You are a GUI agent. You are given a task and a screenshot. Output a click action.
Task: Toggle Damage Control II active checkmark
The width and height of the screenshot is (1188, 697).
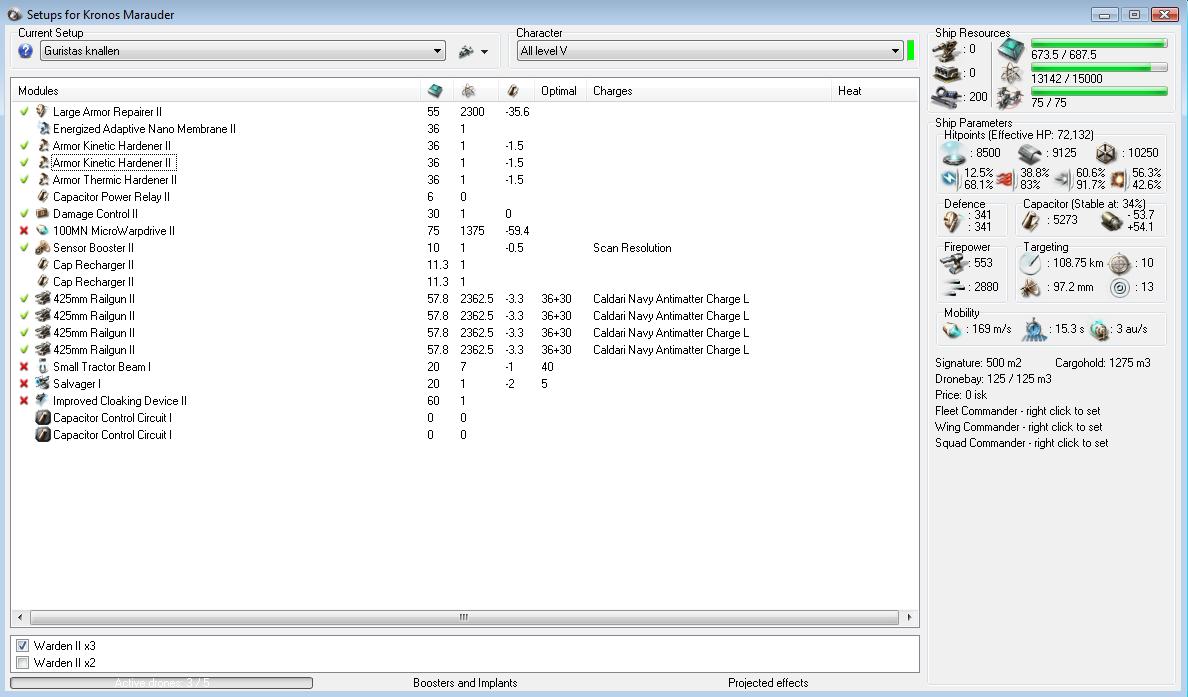[24, 214]
